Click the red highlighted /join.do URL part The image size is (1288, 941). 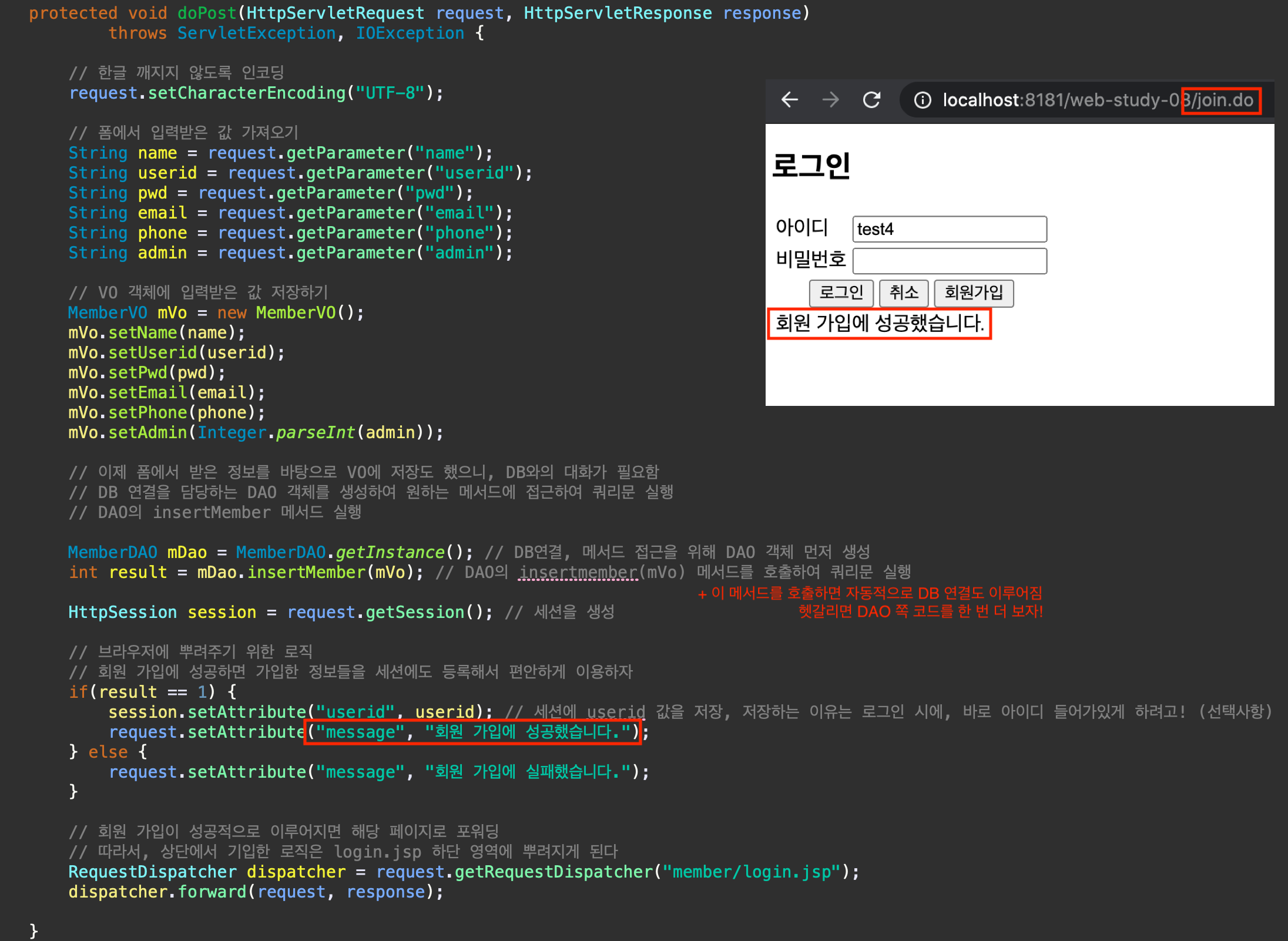pos(1221,100)
